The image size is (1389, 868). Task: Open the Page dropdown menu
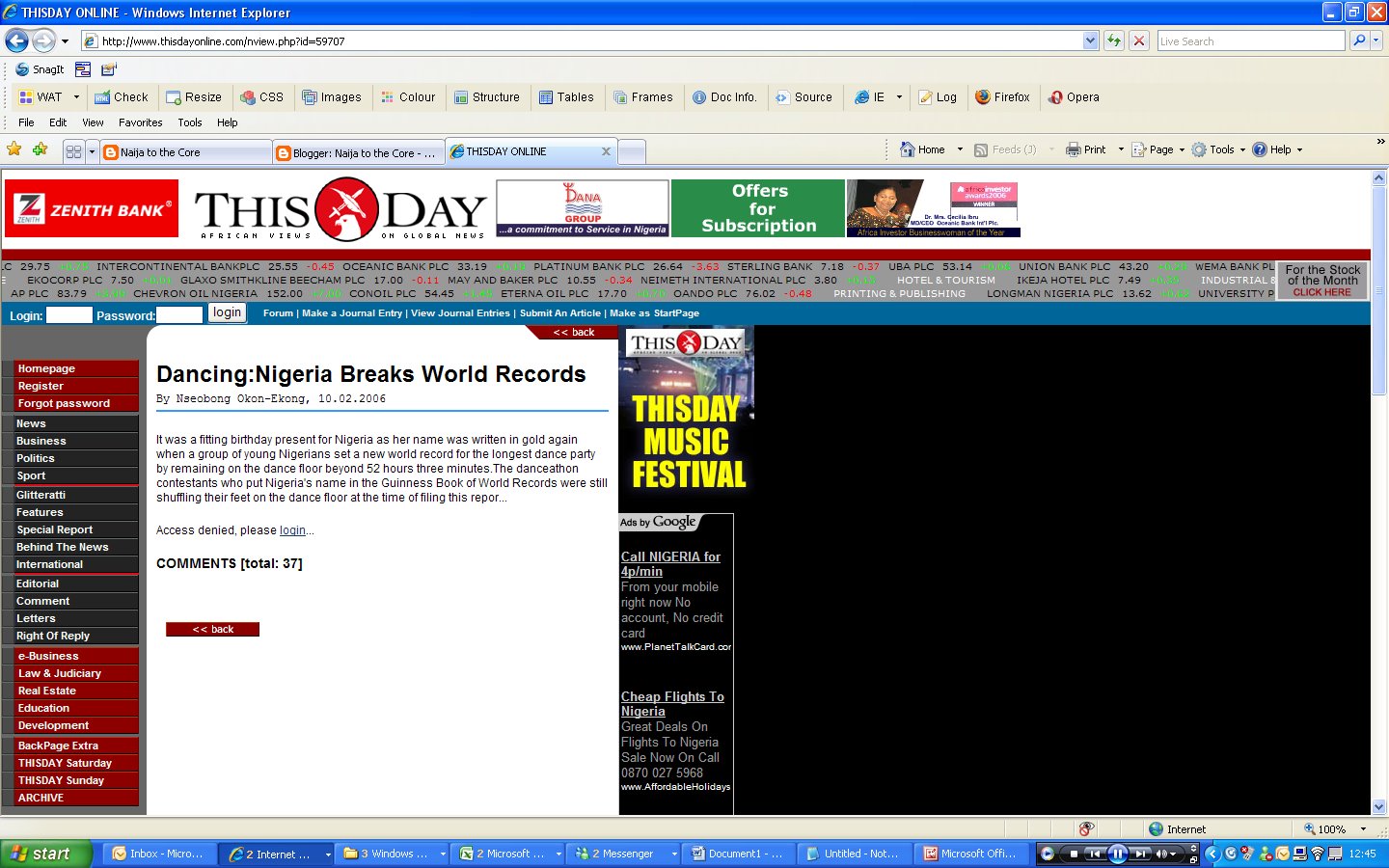[1157, 149]
